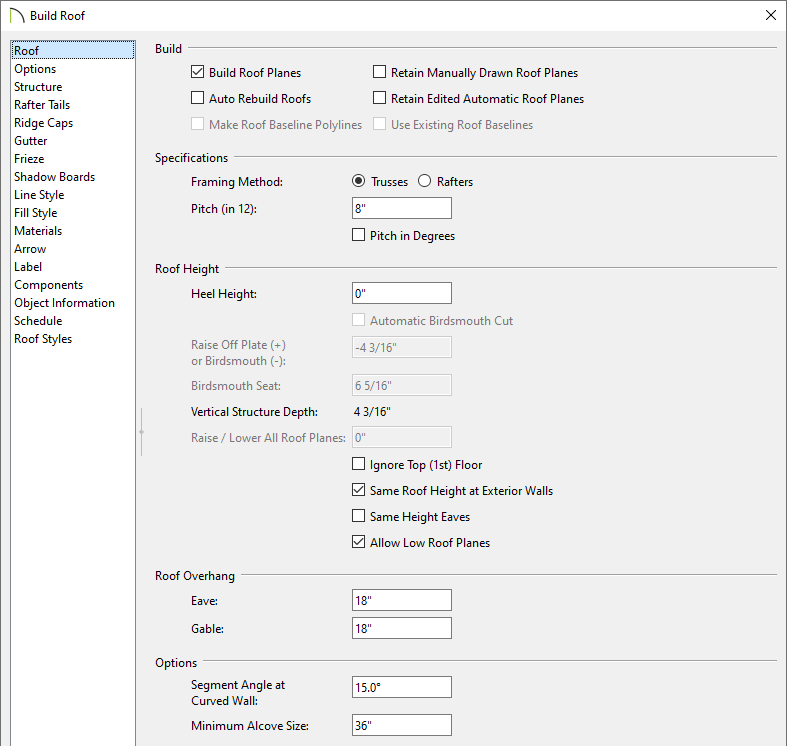The height and width of the screenshot is (746, 787).
Task: Open the Frieze panel
Action: (x=29, y=159)
